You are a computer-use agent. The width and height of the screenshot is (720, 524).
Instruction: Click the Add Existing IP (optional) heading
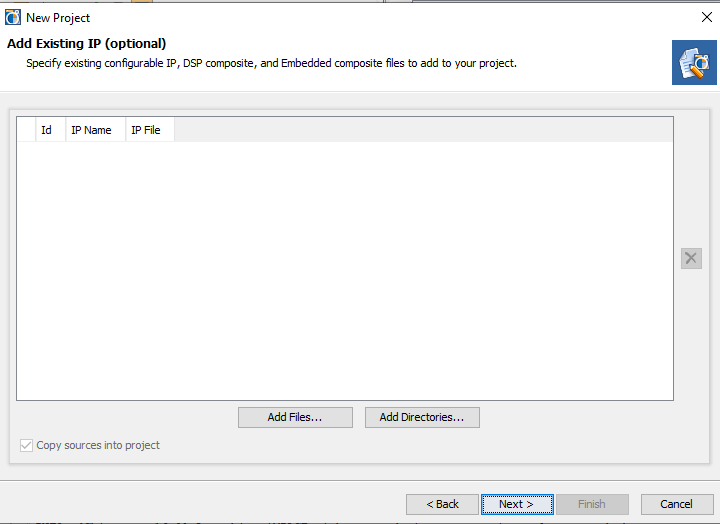(86, 43)
